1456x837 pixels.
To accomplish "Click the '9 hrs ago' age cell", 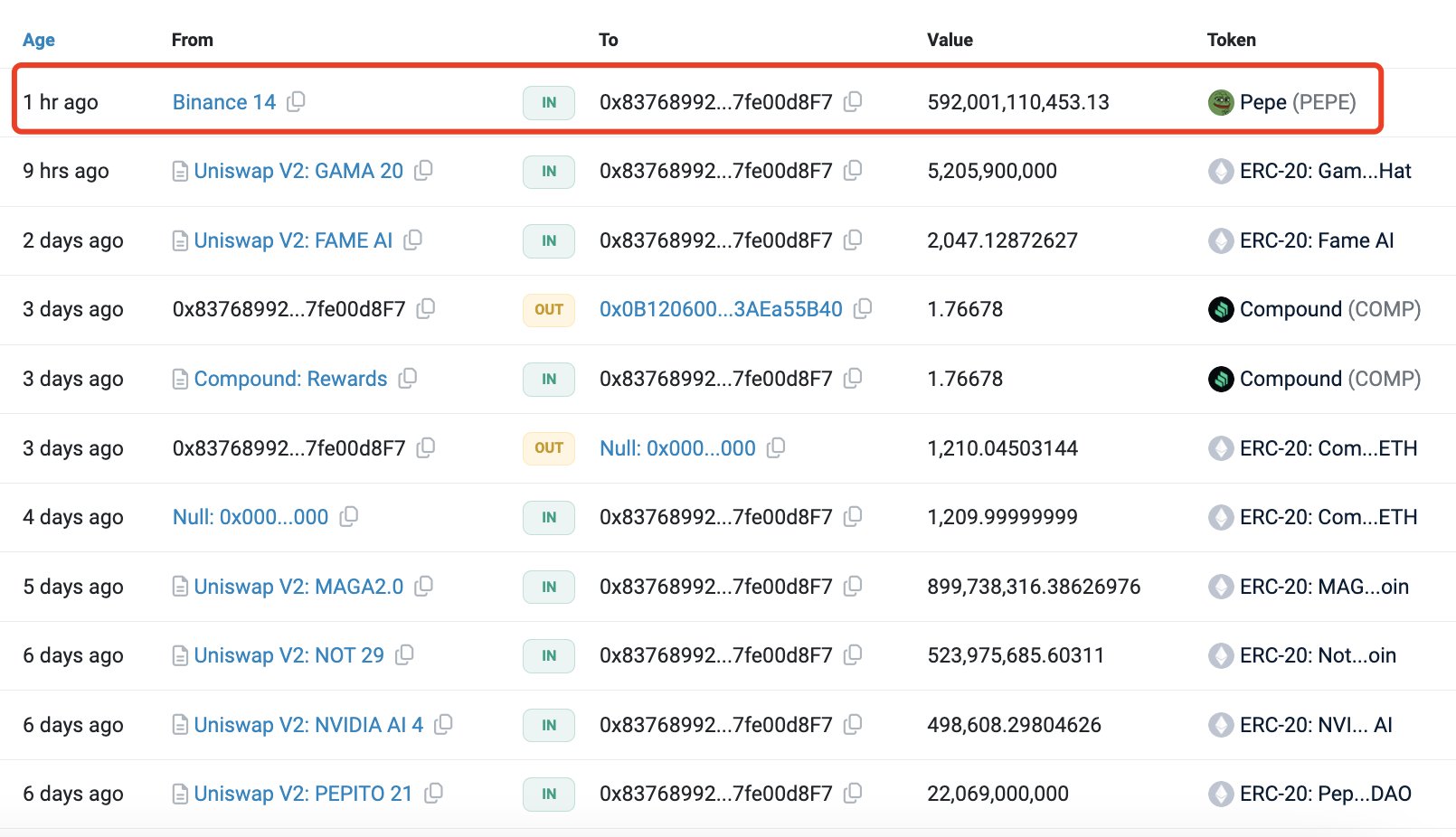I will click(66, 171).
